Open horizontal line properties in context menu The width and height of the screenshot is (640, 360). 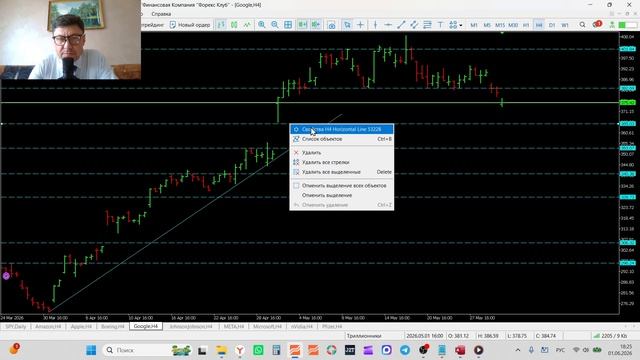coord(342,129)
